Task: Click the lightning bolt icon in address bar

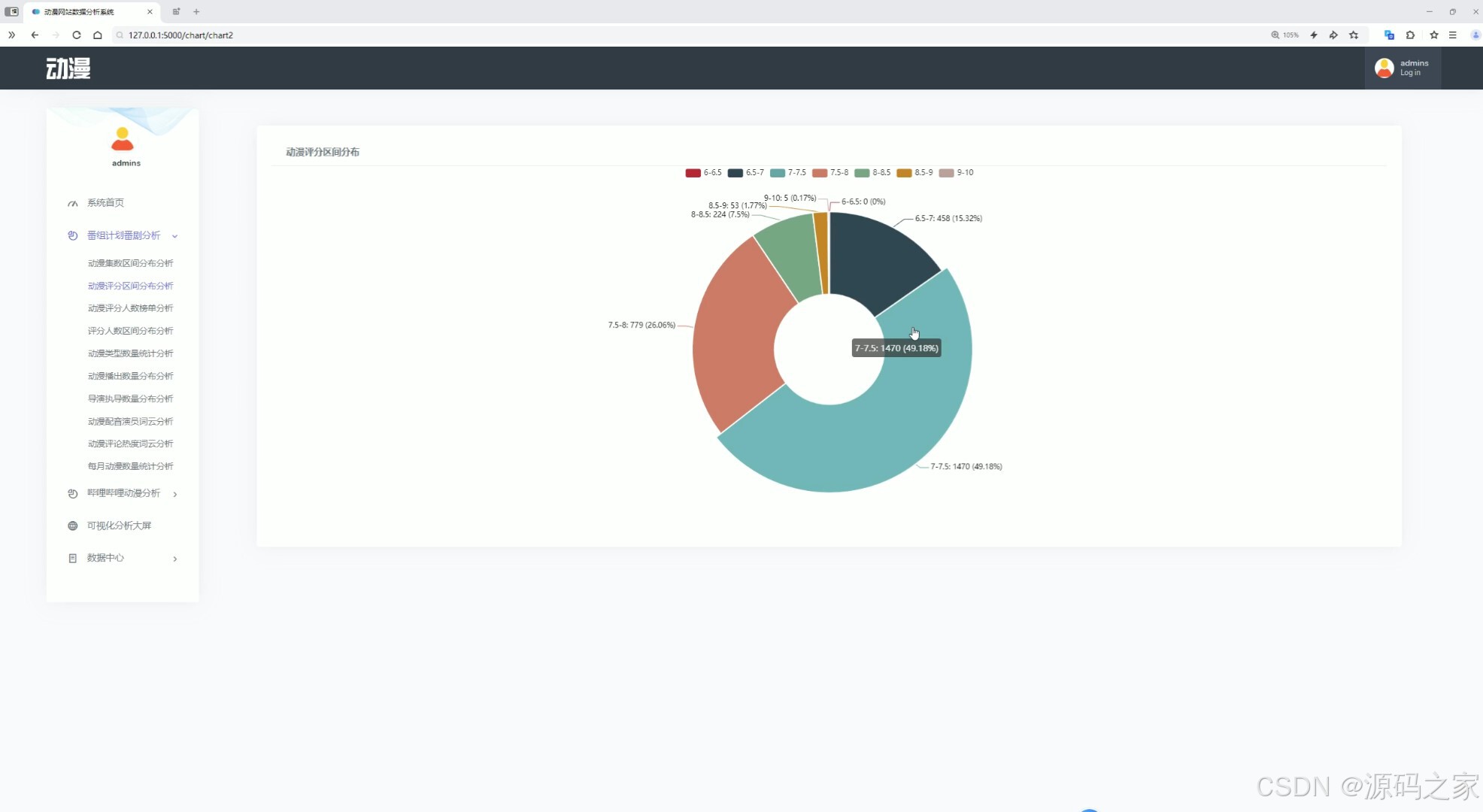Action: pos(1314,35)
